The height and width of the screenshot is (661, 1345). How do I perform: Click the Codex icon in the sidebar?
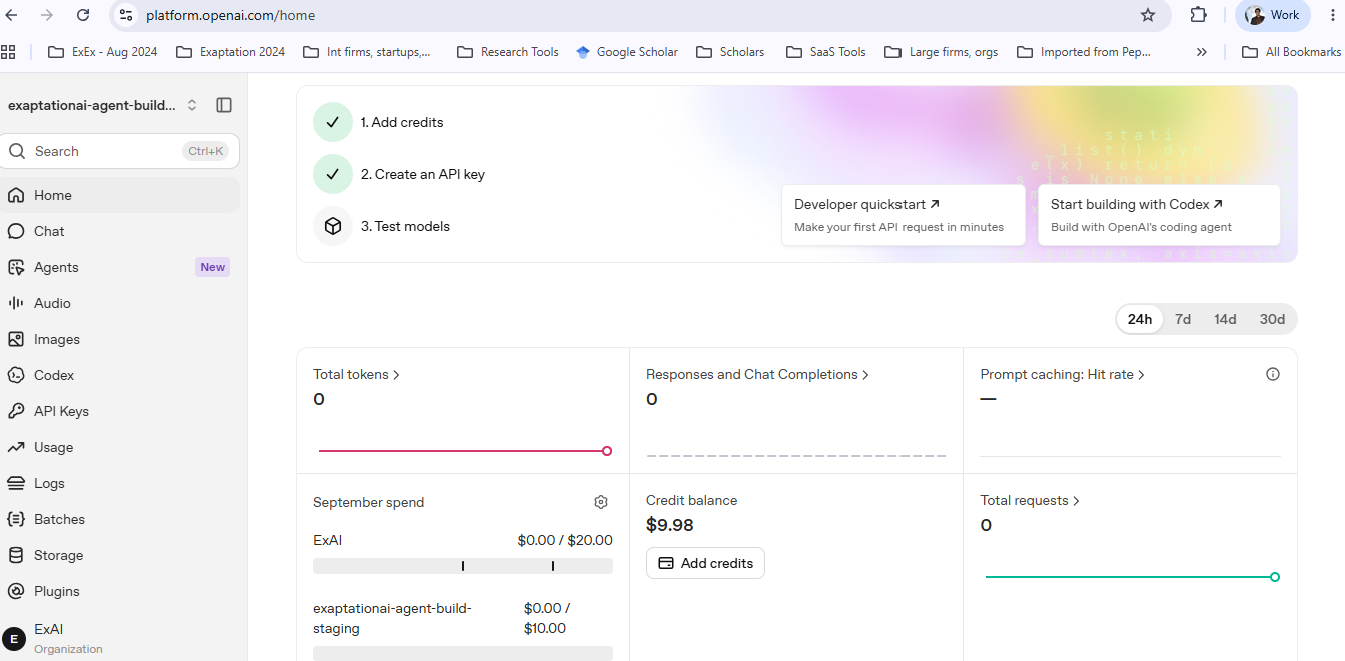16,375
